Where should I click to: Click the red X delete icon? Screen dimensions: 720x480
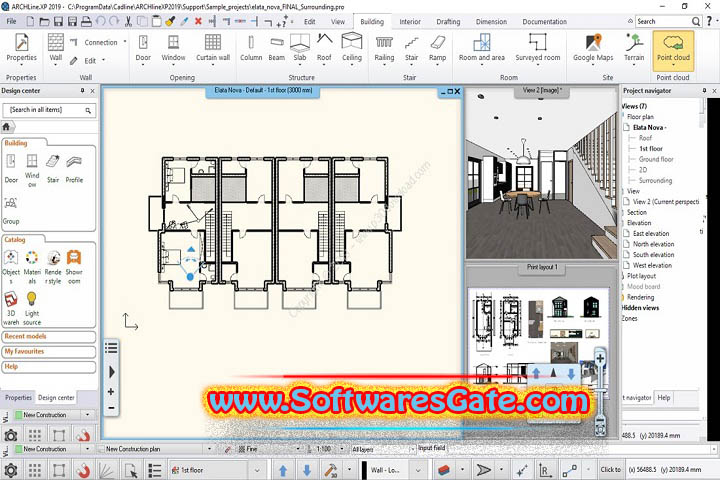click(x=198, y=21)
